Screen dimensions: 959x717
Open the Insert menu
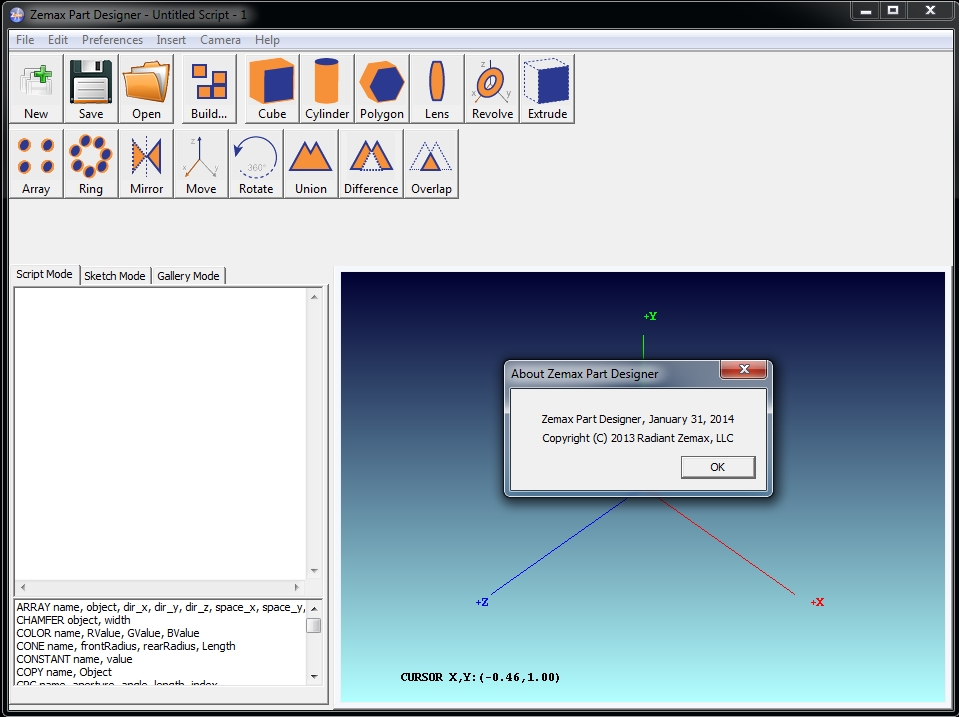click(171, 40)
